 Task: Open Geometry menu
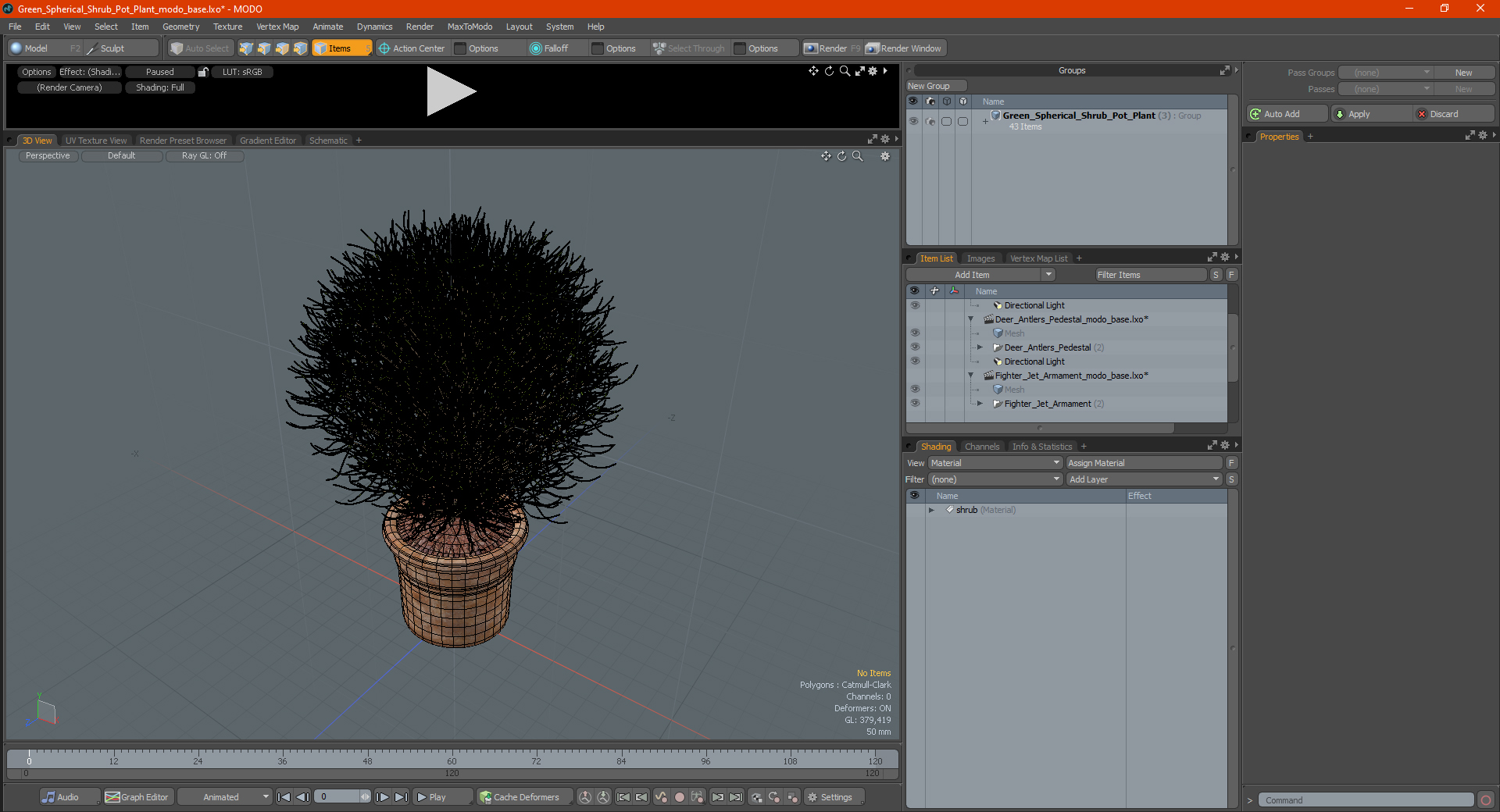pyautogui.click(x=180, y=27)
